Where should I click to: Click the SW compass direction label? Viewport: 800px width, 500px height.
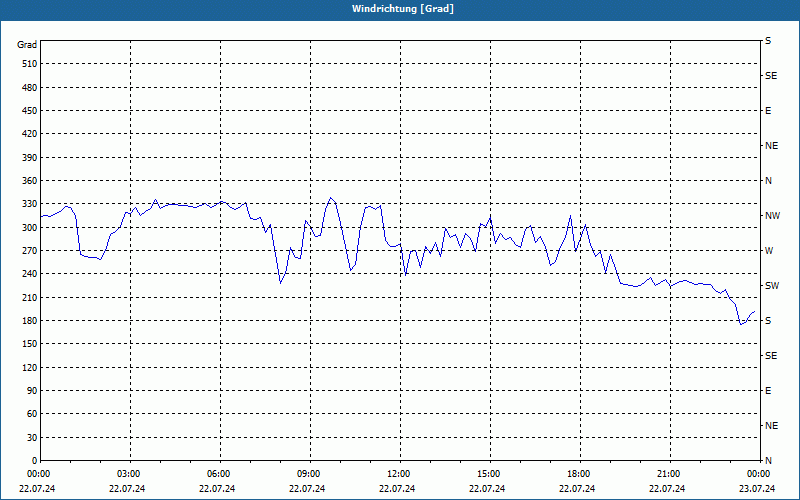[772, 286]
